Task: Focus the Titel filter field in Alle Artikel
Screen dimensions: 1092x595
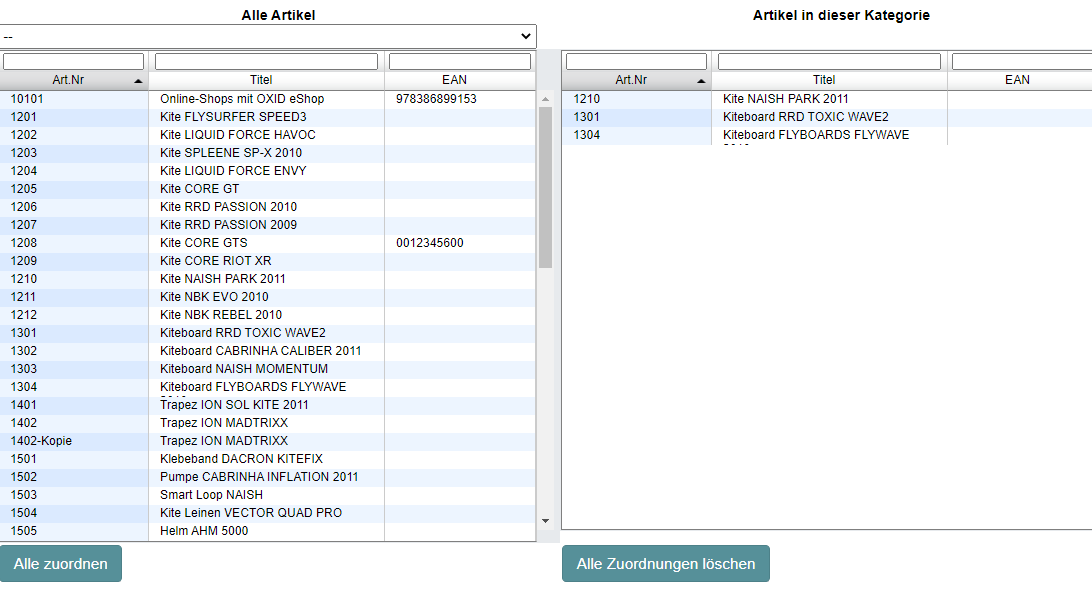Action: (x=266, y=61)
